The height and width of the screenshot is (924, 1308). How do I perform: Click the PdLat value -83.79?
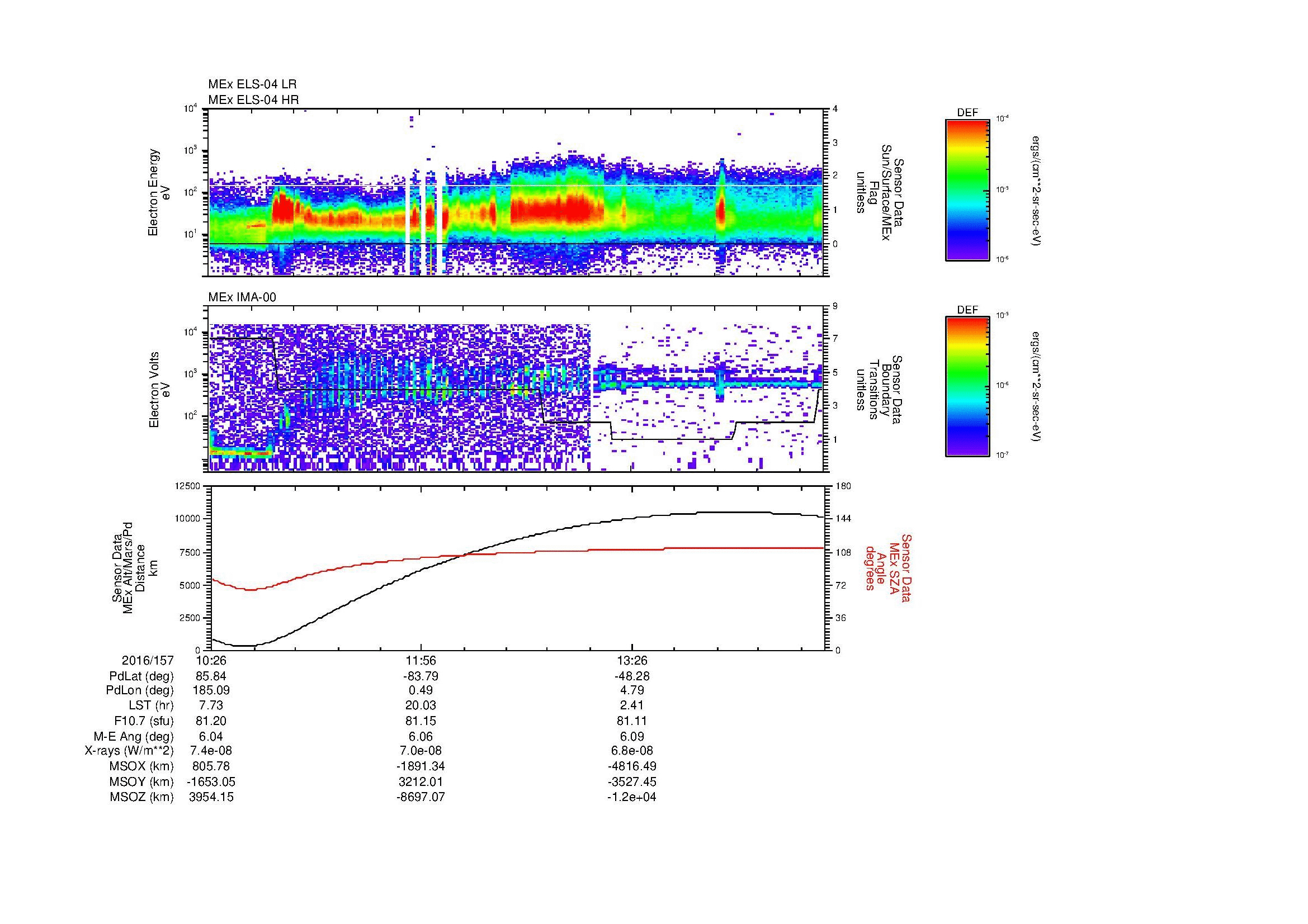421,676
